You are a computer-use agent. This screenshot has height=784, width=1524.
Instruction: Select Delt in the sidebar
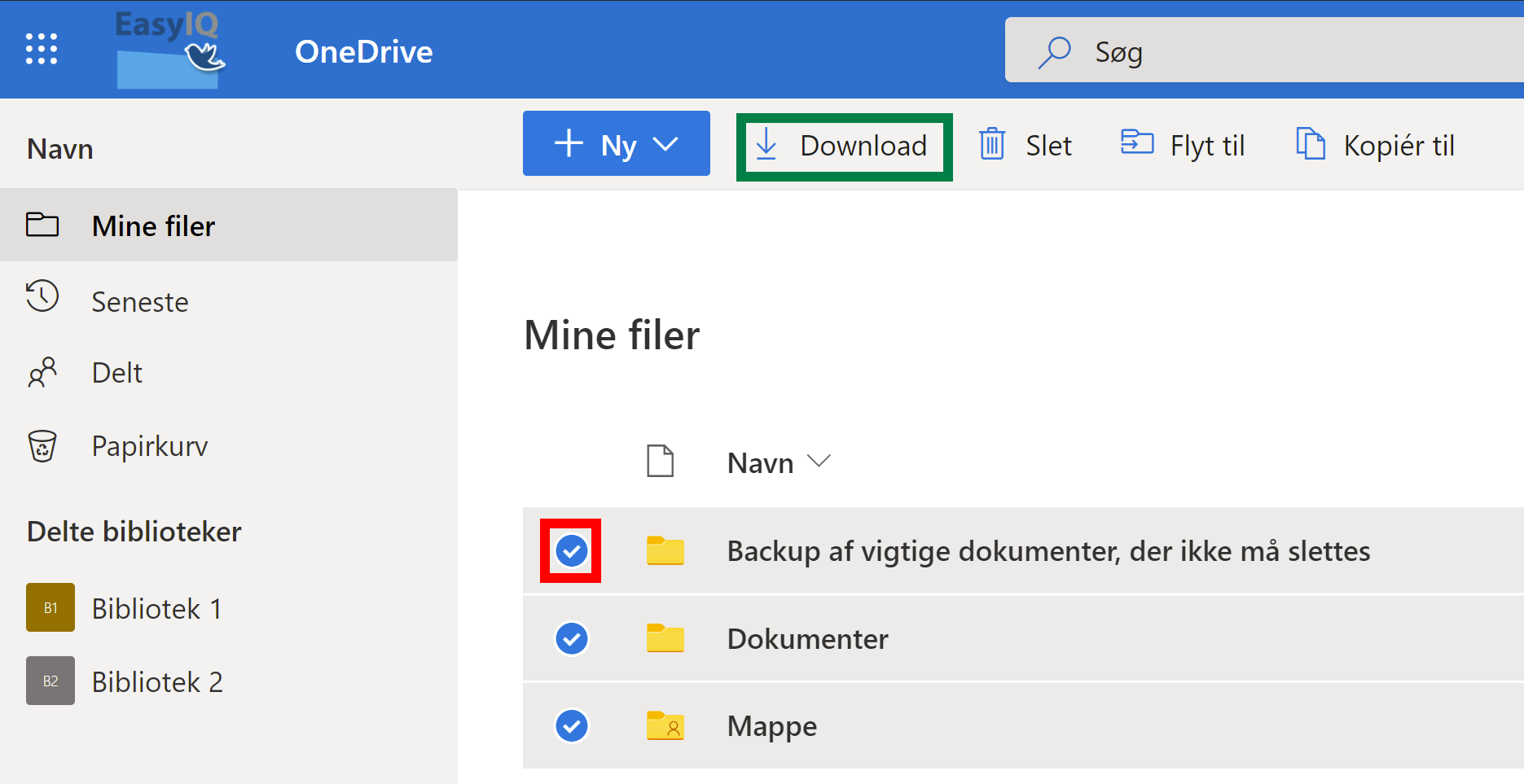pyautogui.click(x=116, y=373)
